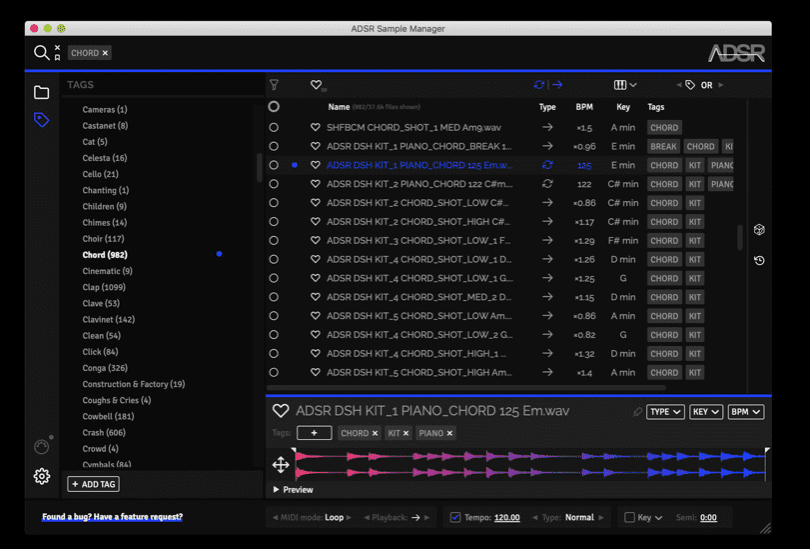Select the Clap (1099) tag
Viewport: 810px width, 549px height.
click(x=103, y=287)
